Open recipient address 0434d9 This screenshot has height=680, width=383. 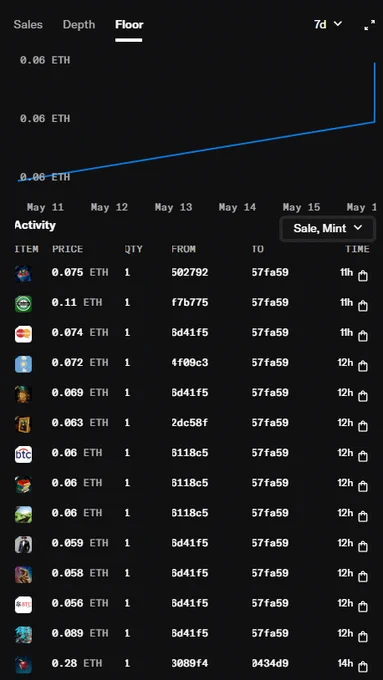[x=270, y=663]
